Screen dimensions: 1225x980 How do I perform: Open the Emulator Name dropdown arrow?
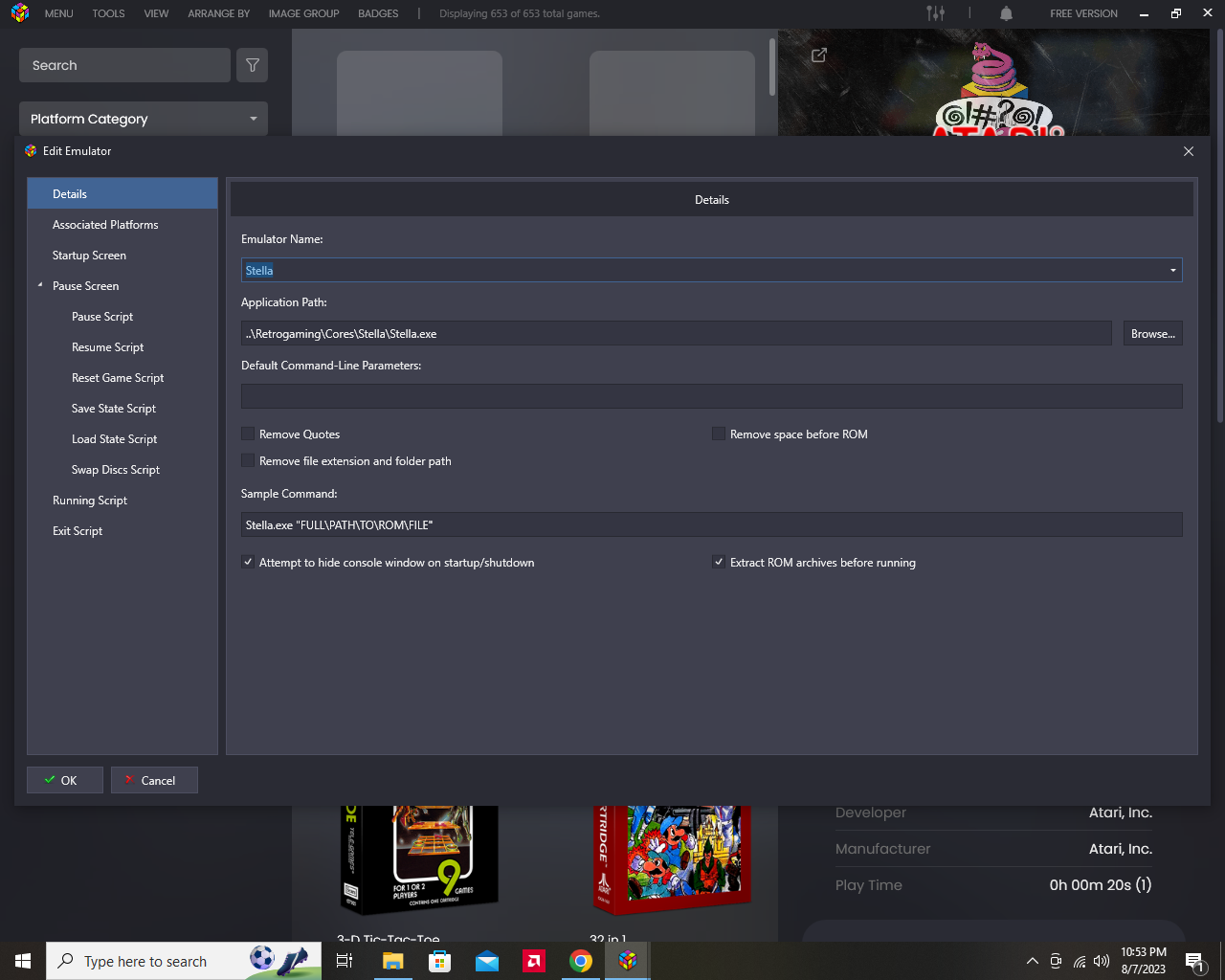pyautogui.click(x=1172, y=270)
